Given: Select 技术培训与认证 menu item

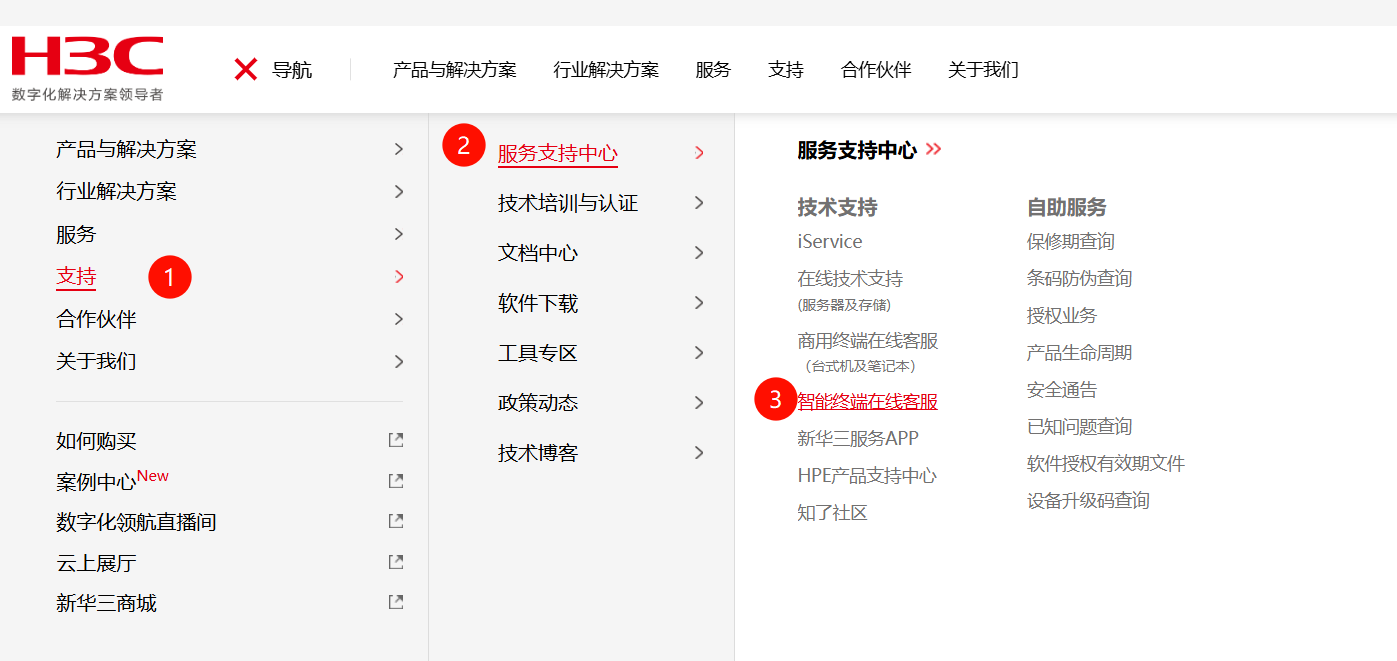Looking at the screenshot, I should click(568, 203).
